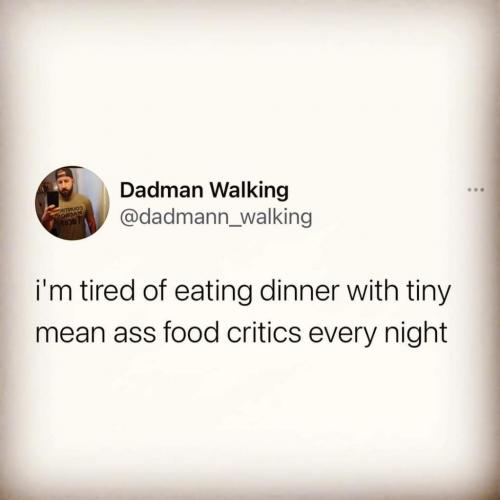
Task: Click the word "Dadman" in the name
Action: (x=161, y=190)
